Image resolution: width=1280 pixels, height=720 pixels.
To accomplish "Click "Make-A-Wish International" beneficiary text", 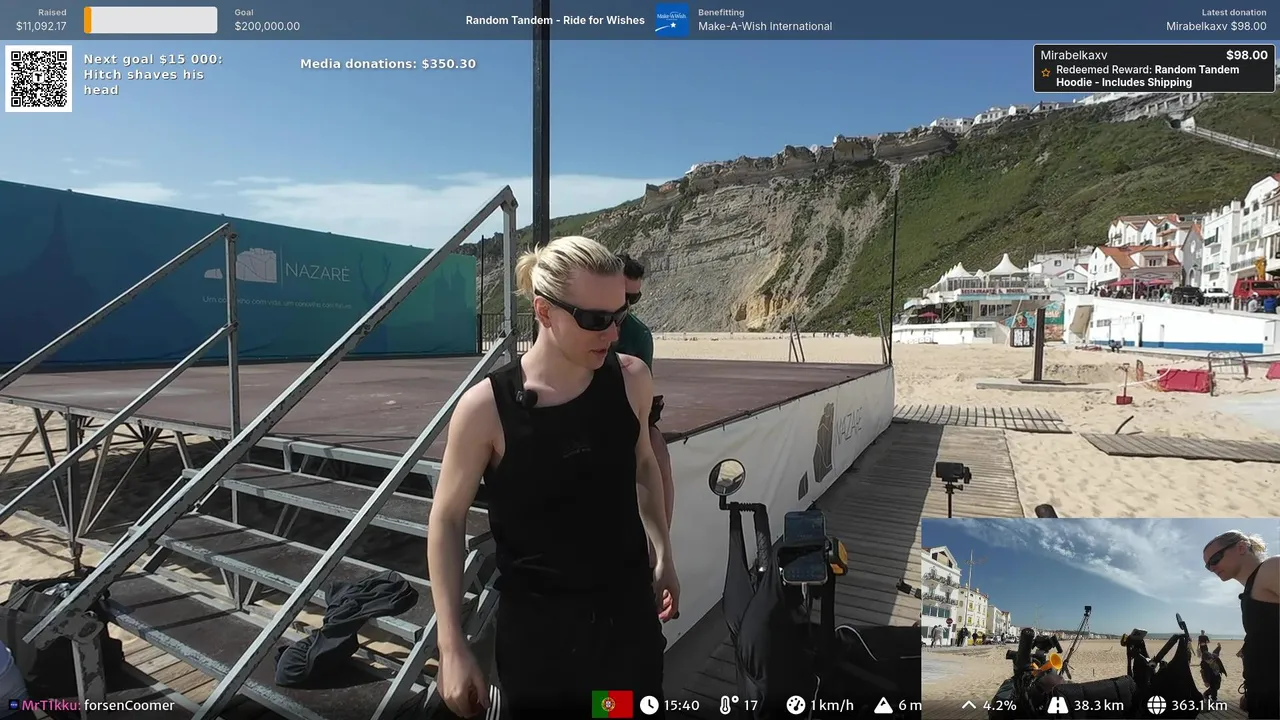I will pyautogui.click(x=765, y=26).
